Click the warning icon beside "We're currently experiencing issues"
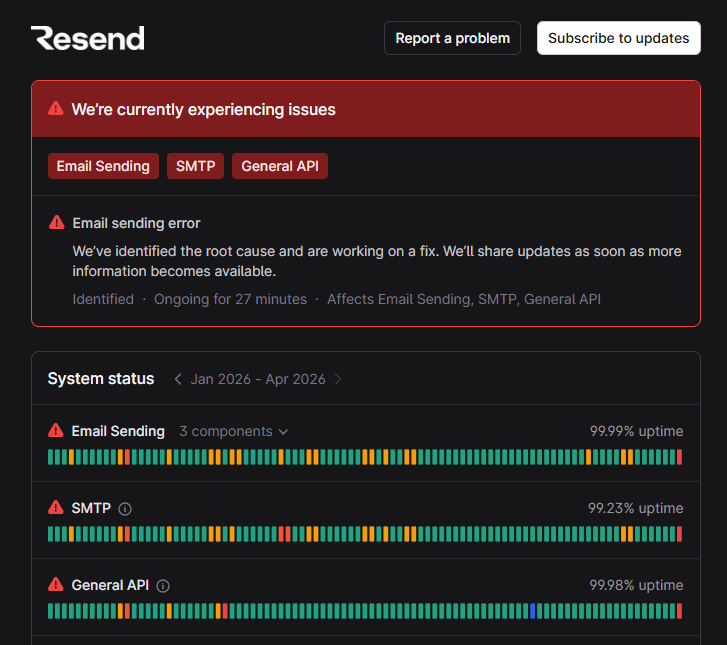Screen dimensions: 727x645 56,109
